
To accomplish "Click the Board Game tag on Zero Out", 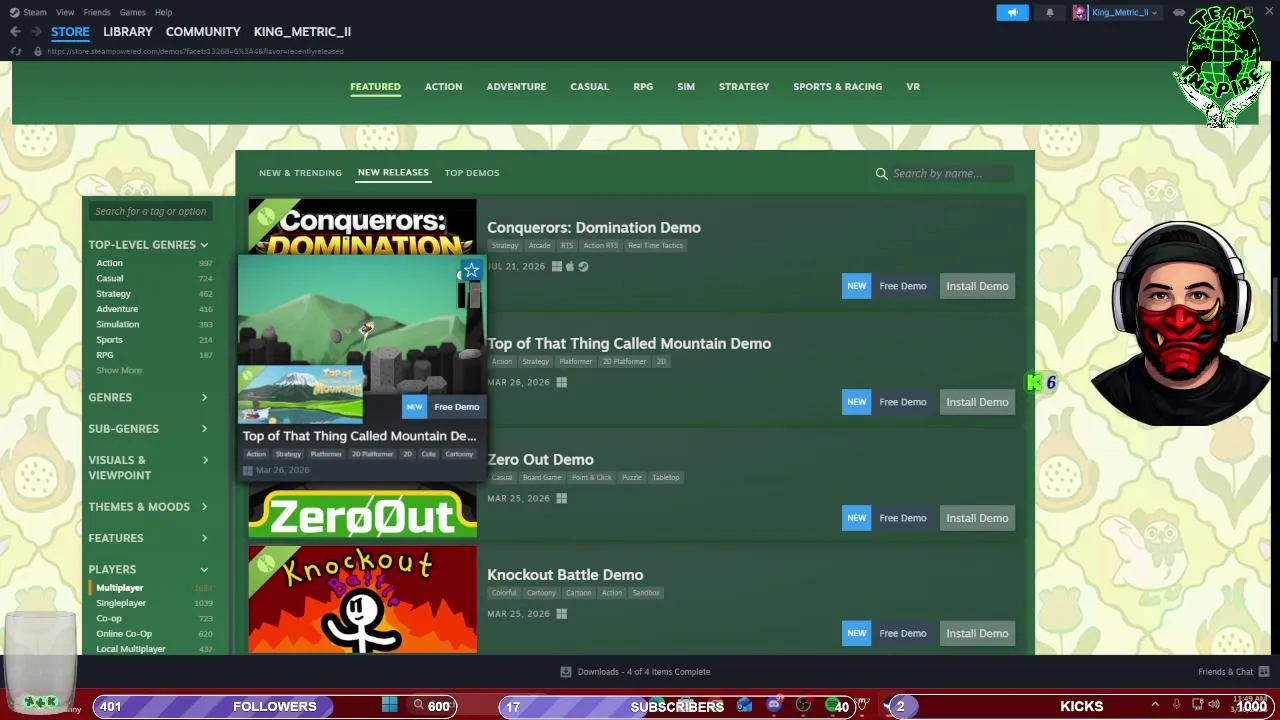I will 541,478.
